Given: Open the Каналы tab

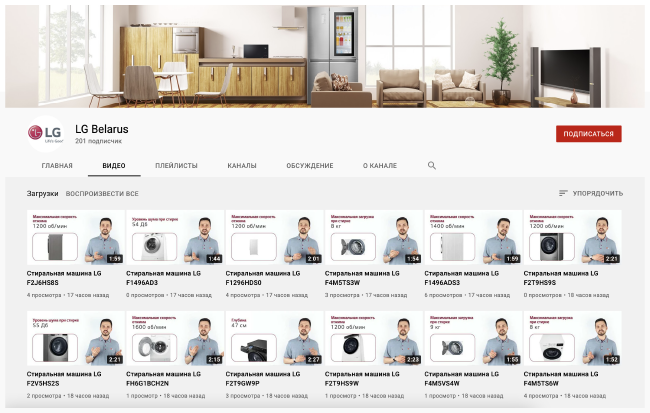Looking at the screenshot, I should pos(242,165).
